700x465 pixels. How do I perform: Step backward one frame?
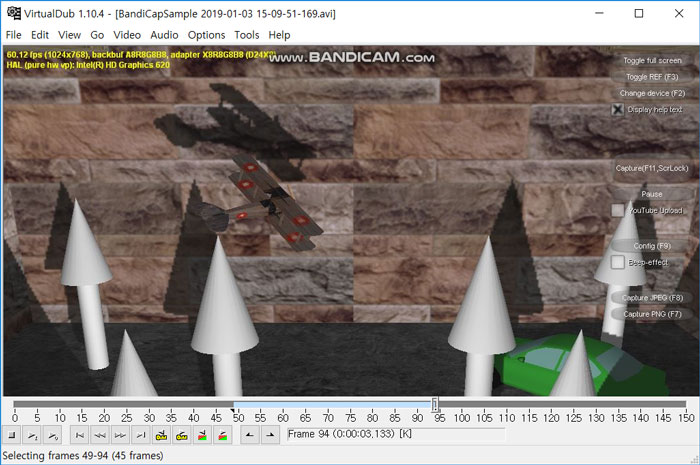pos(100,435)
